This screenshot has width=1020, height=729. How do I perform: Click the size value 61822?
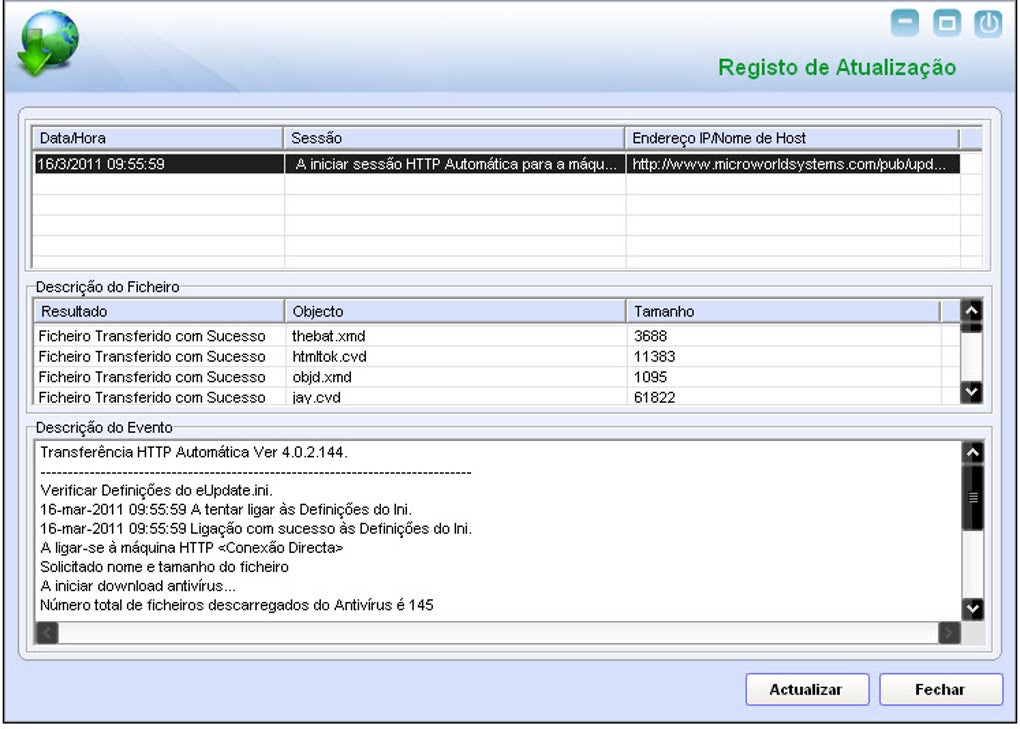click(x=654, y=397)
